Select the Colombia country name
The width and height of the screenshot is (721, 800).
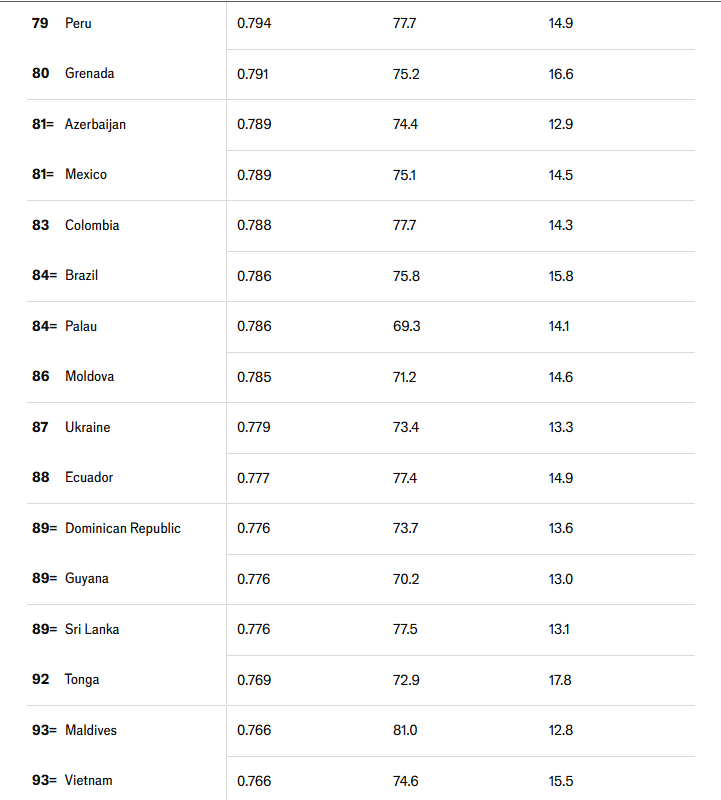coord(92,226)
